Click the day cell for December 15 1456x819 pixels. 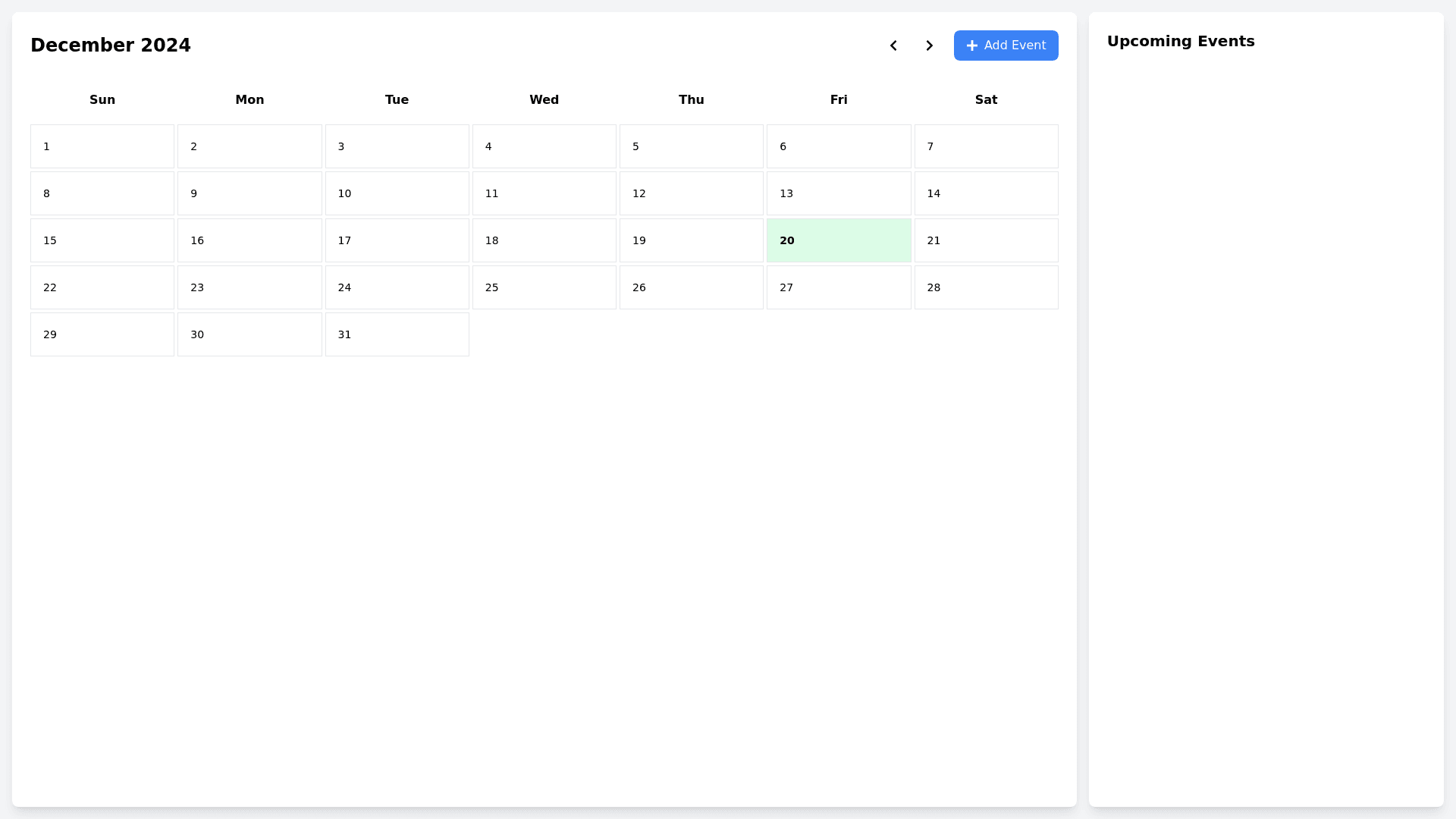[x=102, y=240]
